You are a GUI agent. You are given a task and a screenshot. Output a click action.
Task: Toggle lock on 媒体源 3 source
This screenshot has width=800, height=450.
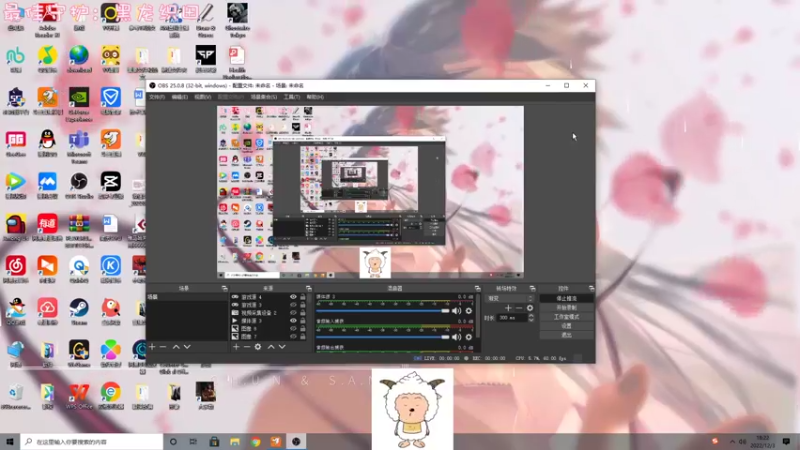coord(303,320)
